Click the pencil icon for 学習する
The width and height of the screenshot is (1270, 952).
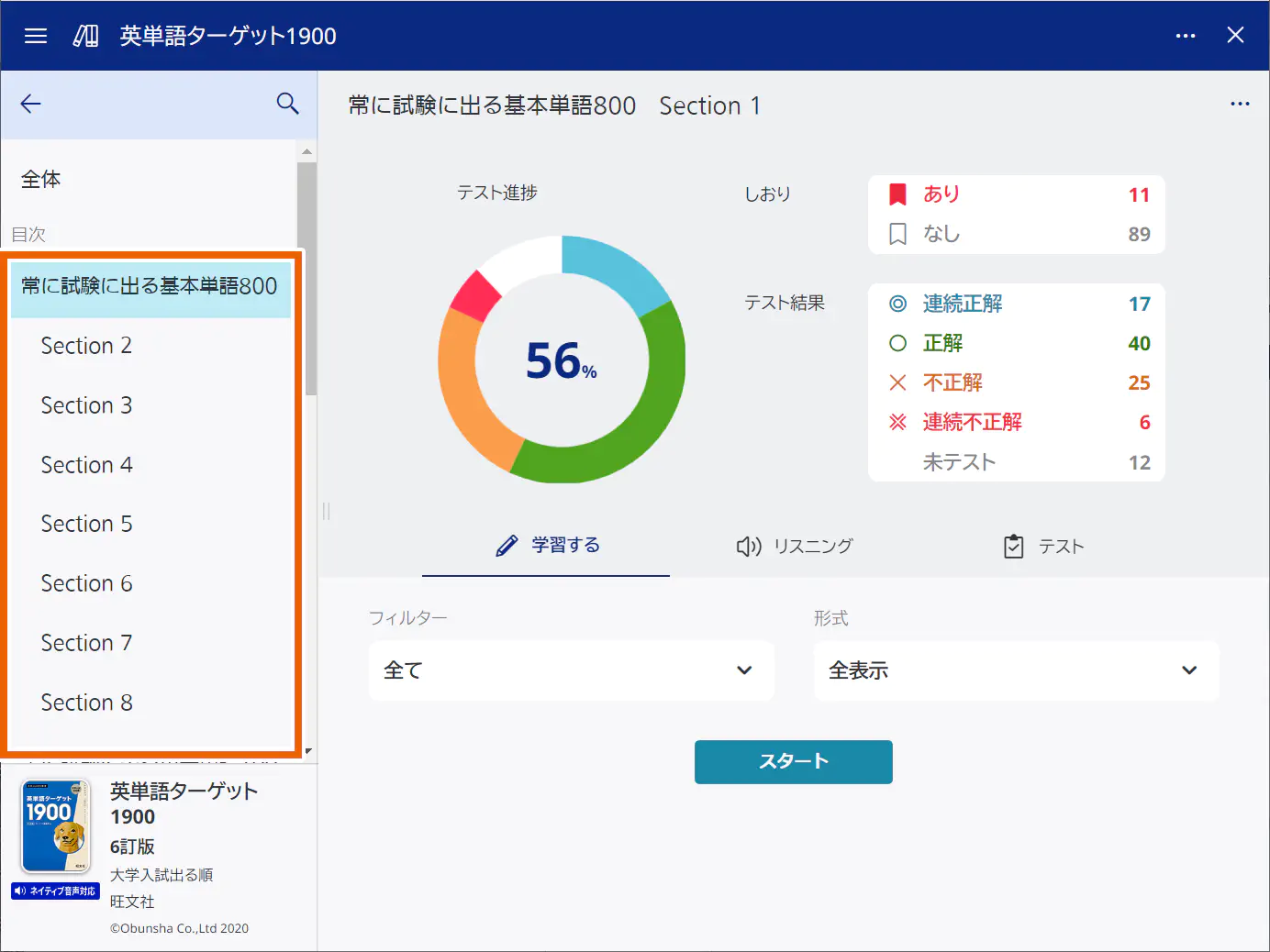[507, 546]
